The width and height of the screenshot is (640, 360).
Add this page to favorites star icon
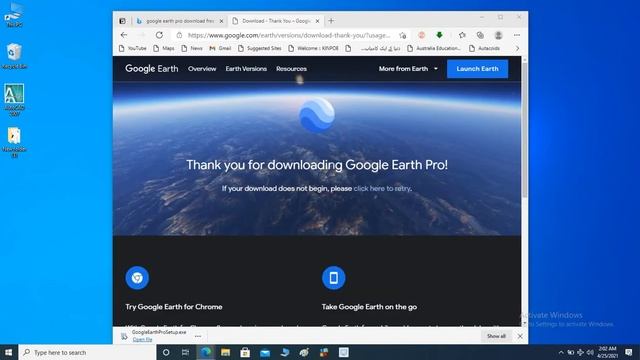403,36
